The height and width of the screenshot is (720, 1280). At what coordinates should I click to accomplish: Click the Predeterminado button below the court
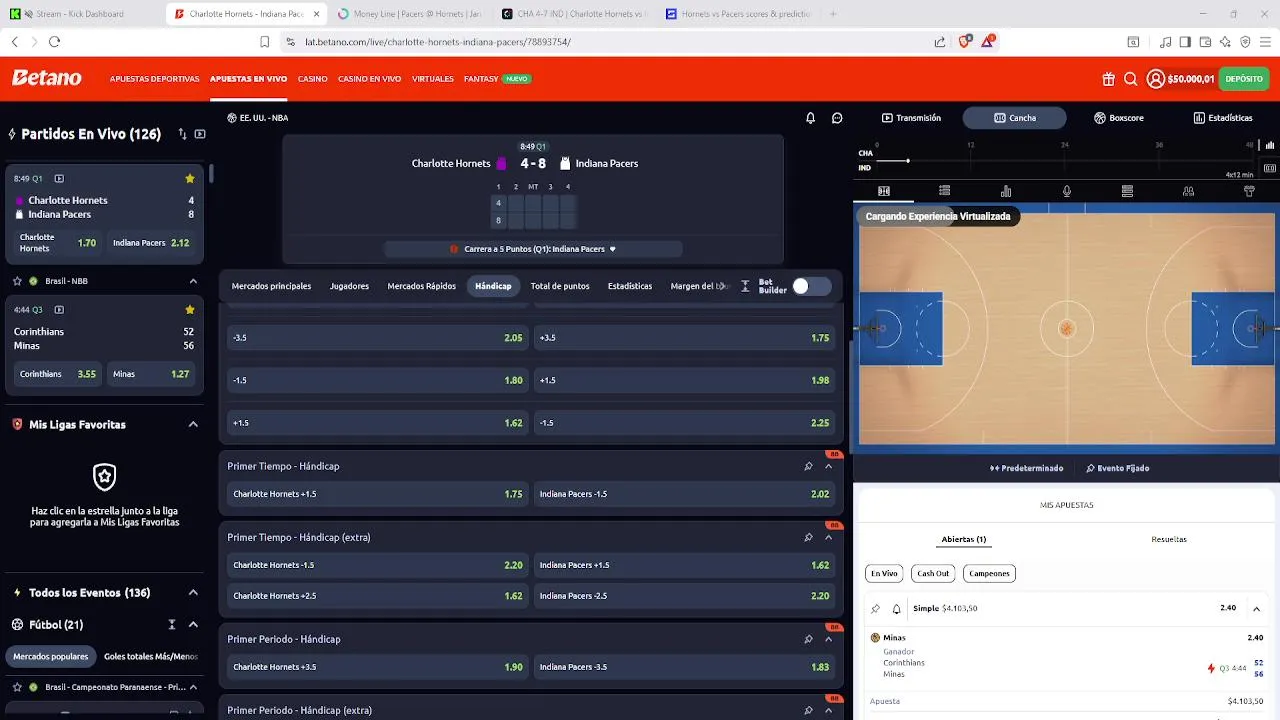coord(1027,468)
